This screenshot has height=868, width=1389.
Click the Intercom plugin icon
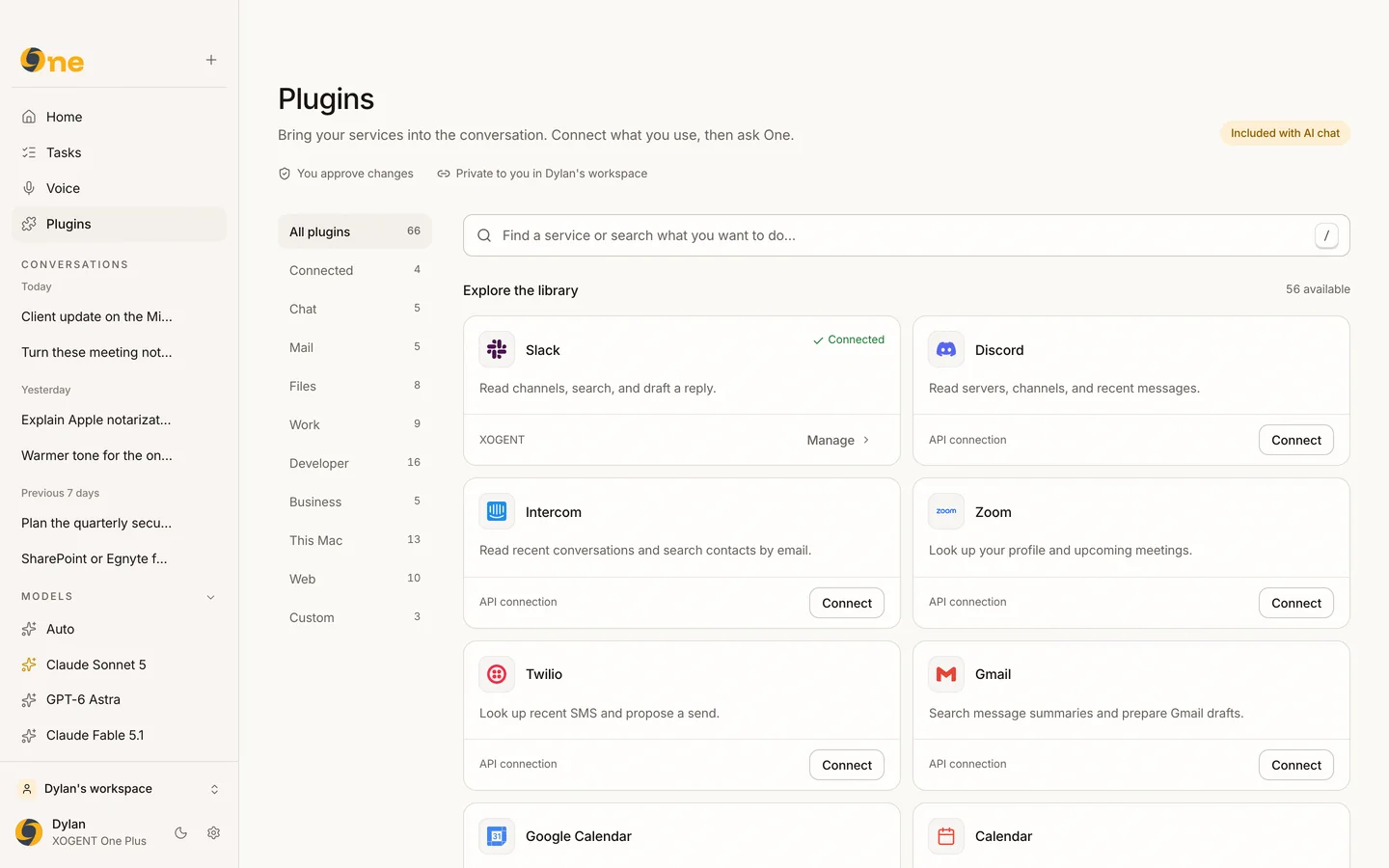pyautogui.click(x=497, y=511)
